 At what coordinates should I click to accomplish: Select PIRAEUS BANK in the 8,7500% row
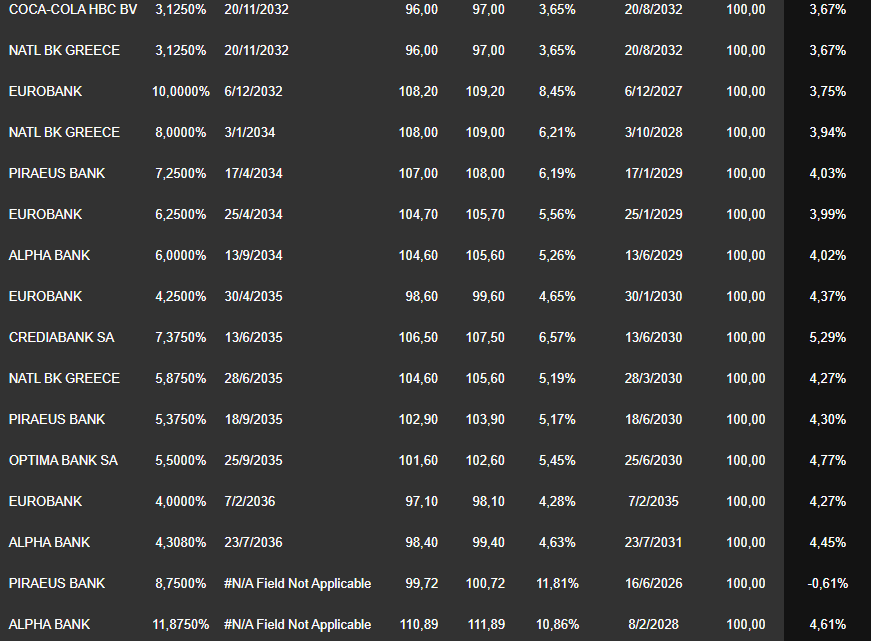coord(57,583)
